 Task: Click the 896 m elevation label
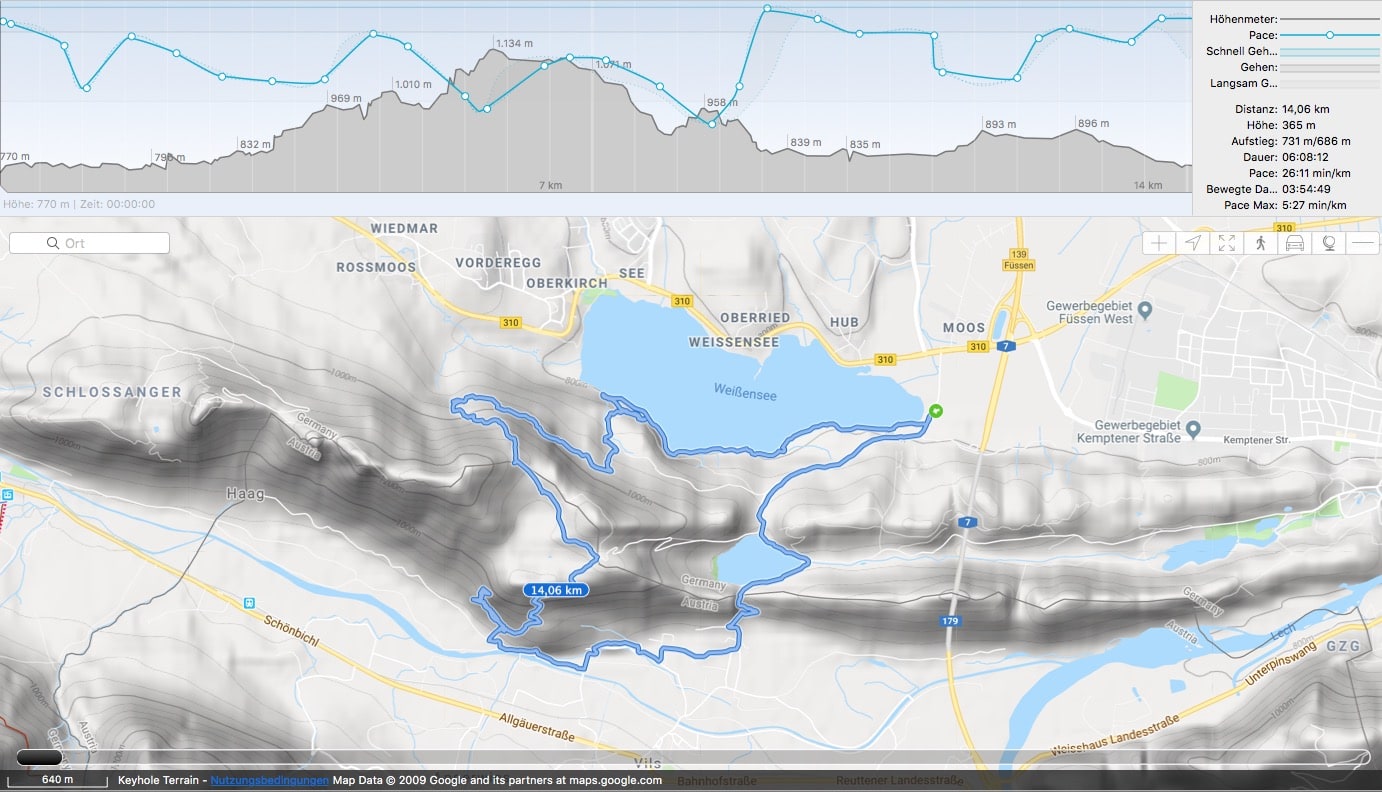pyautogui.click(x=1094, y=123)
